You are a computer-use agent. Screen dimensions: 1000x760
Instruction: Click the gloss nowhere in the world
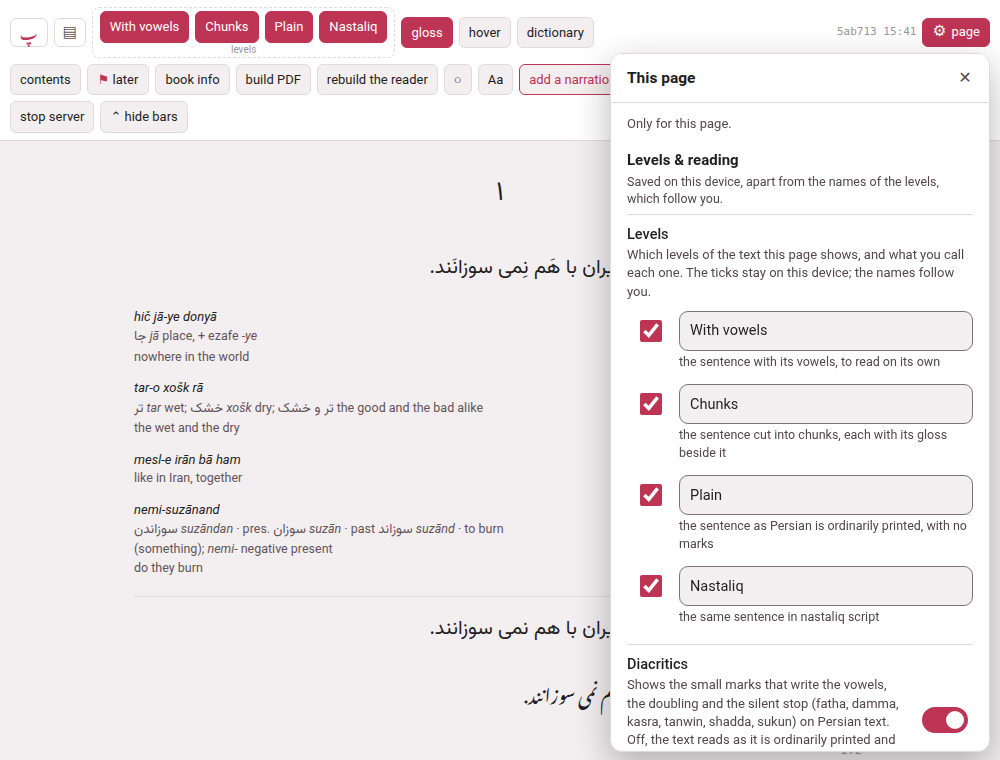(191, 356)
